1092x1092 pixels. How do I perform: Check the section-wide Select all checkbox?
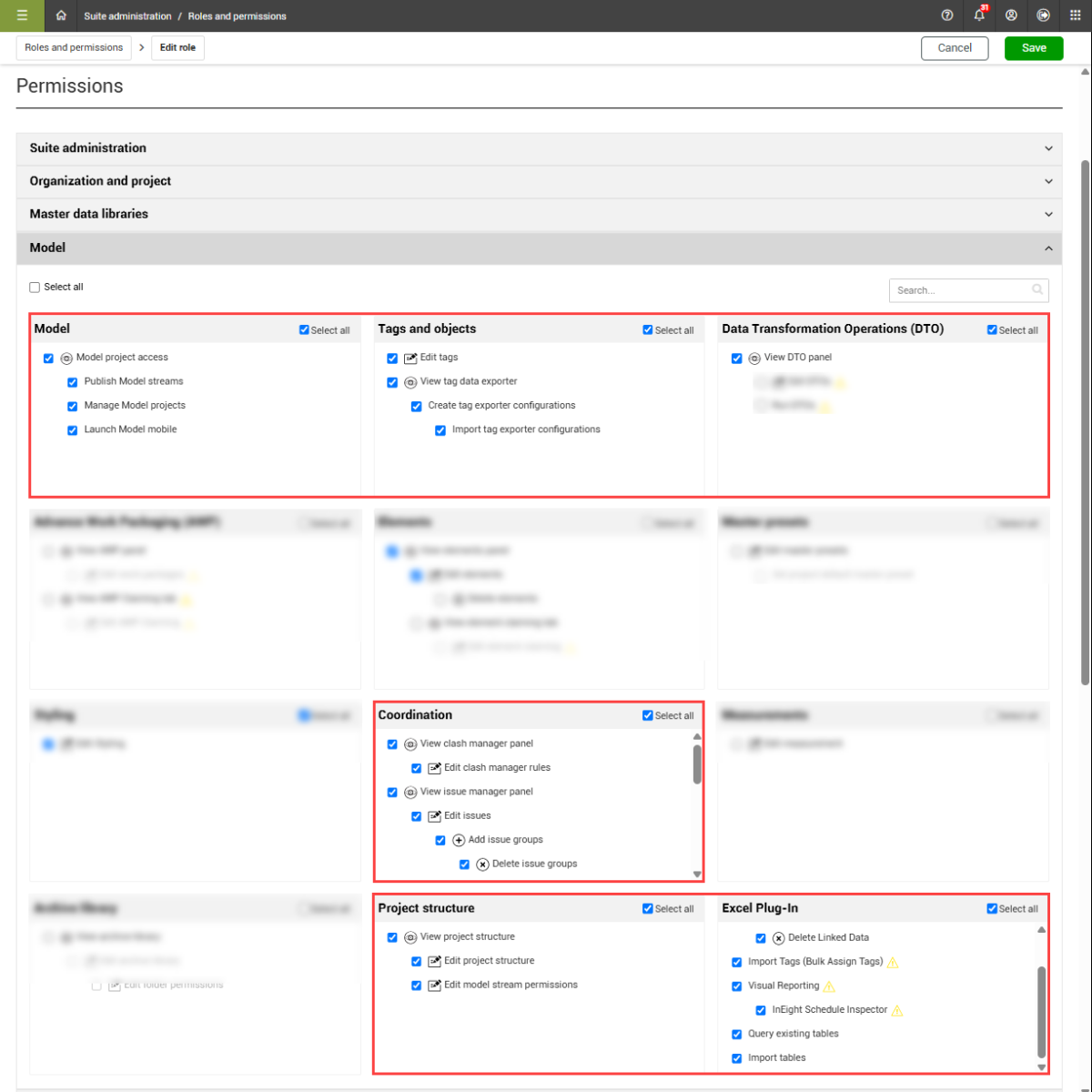click(35, 288)
